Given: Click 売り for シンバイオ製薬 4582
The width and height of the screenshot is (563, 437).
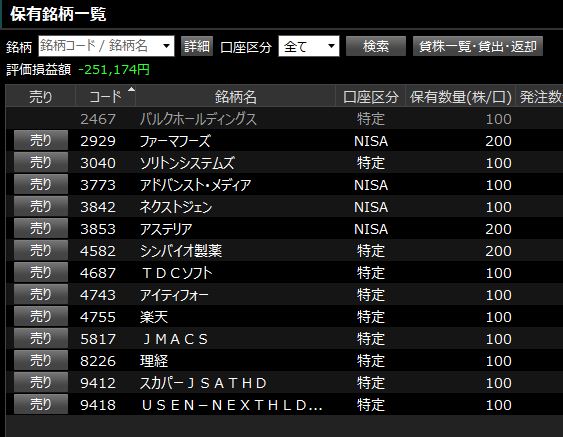Looking at the screenshot, I should pos(41,250).
